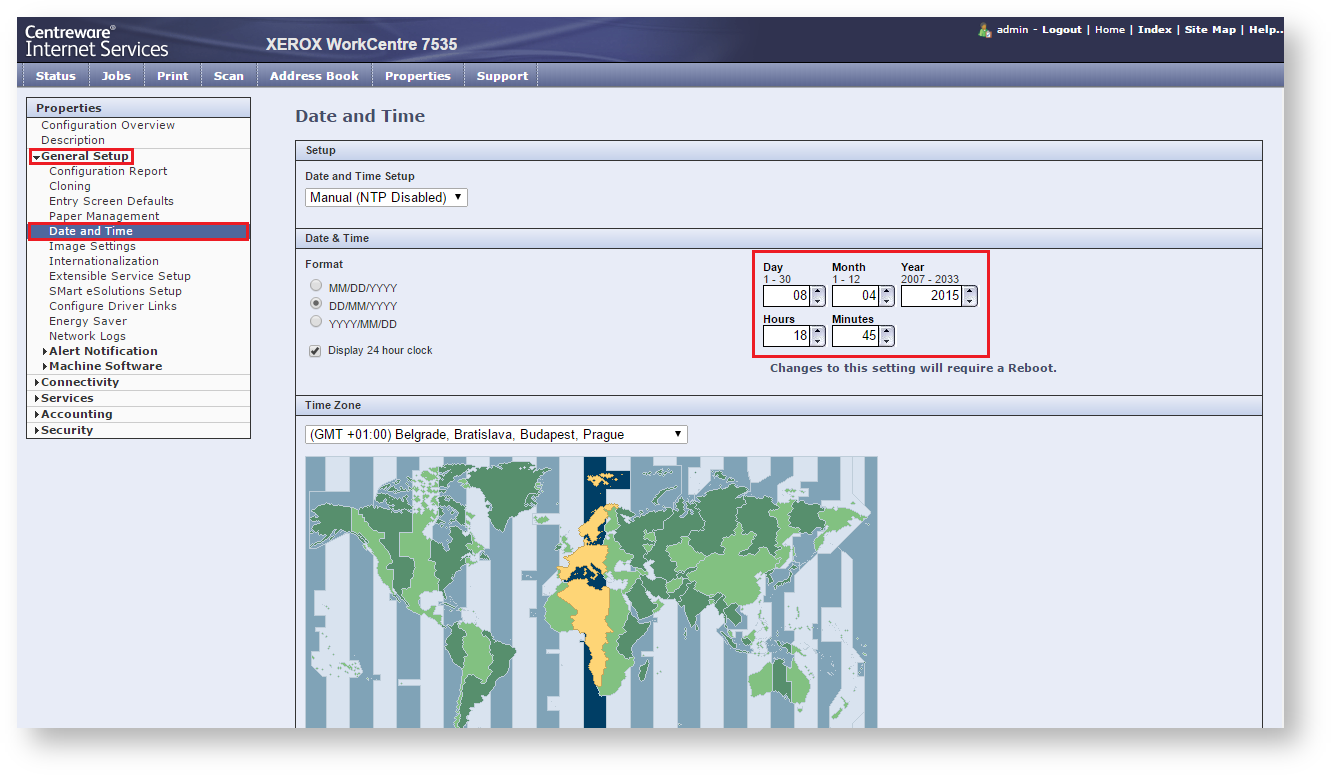This screenshot has height=776, width=1332.
Task: Increase the Day value with up arrow
Action: 818,291
